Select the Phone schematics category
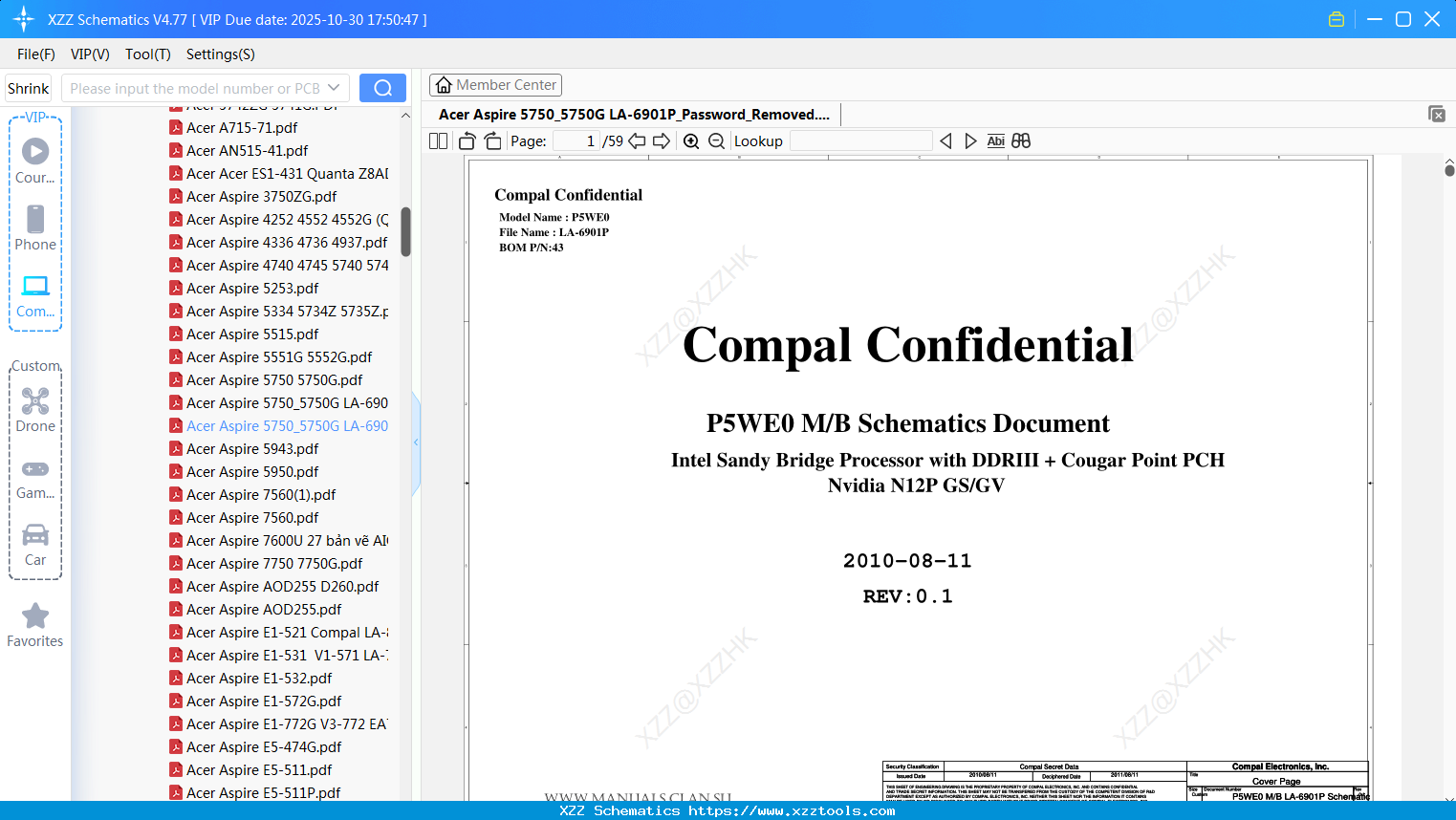Image resolution: width=1456 pixels, height=820 pixels. pyautogui.click(x=35, y=229)
